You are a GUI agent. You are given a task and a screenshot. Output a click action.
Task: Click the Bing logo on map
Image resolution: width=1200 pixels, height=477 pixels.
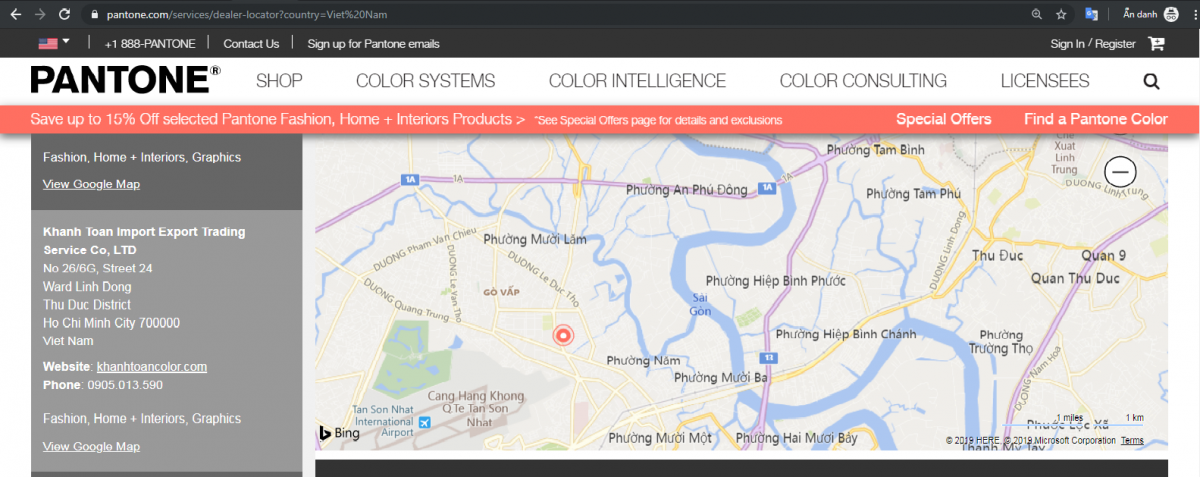coord(340,433)
